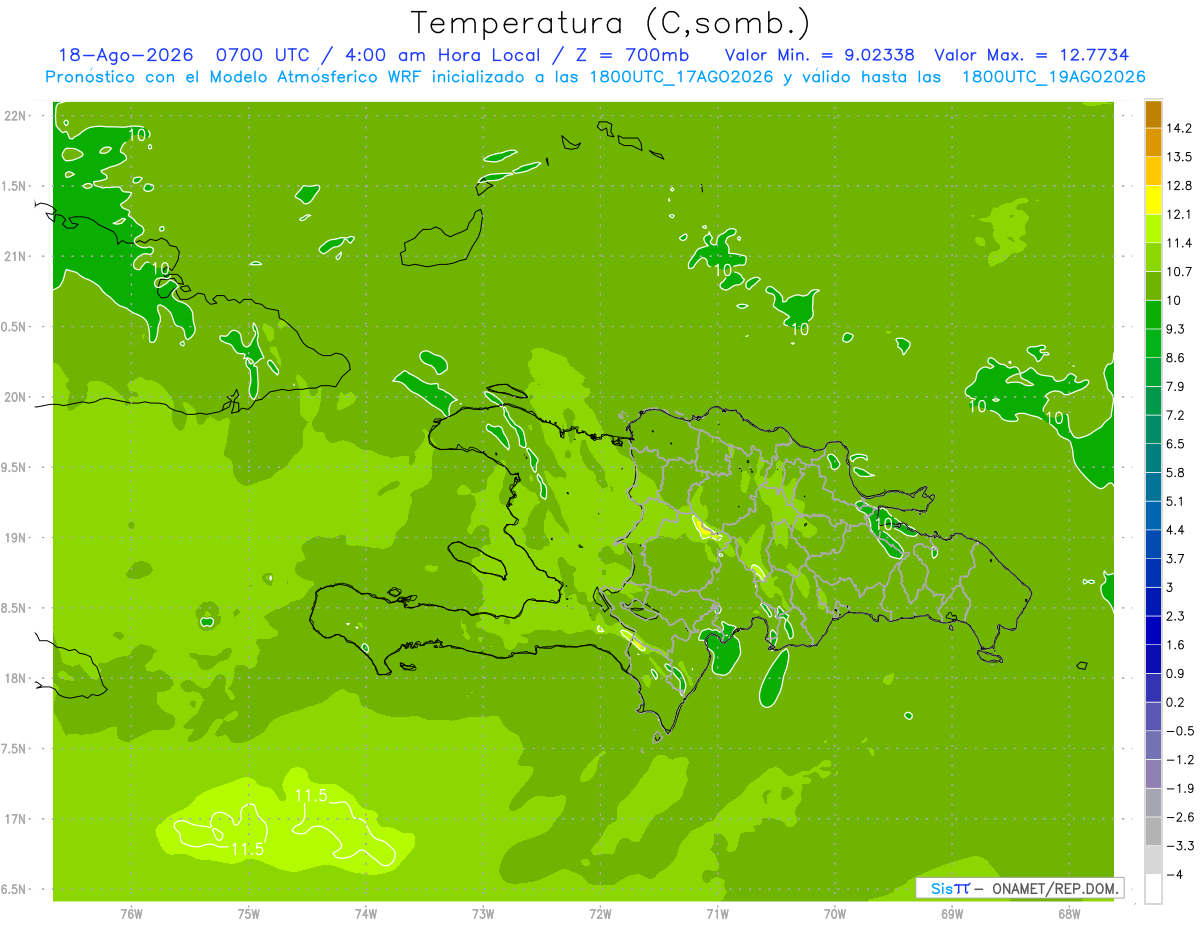Click the "5.8" color scale label
The image size is (1200, 927).
tap(1176, 472)
